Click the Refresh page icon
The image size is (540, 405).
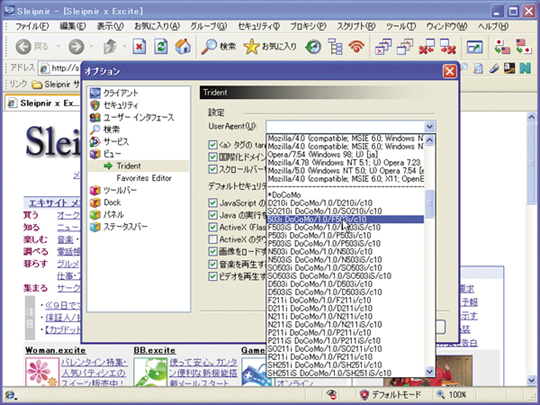coord(161,46)
